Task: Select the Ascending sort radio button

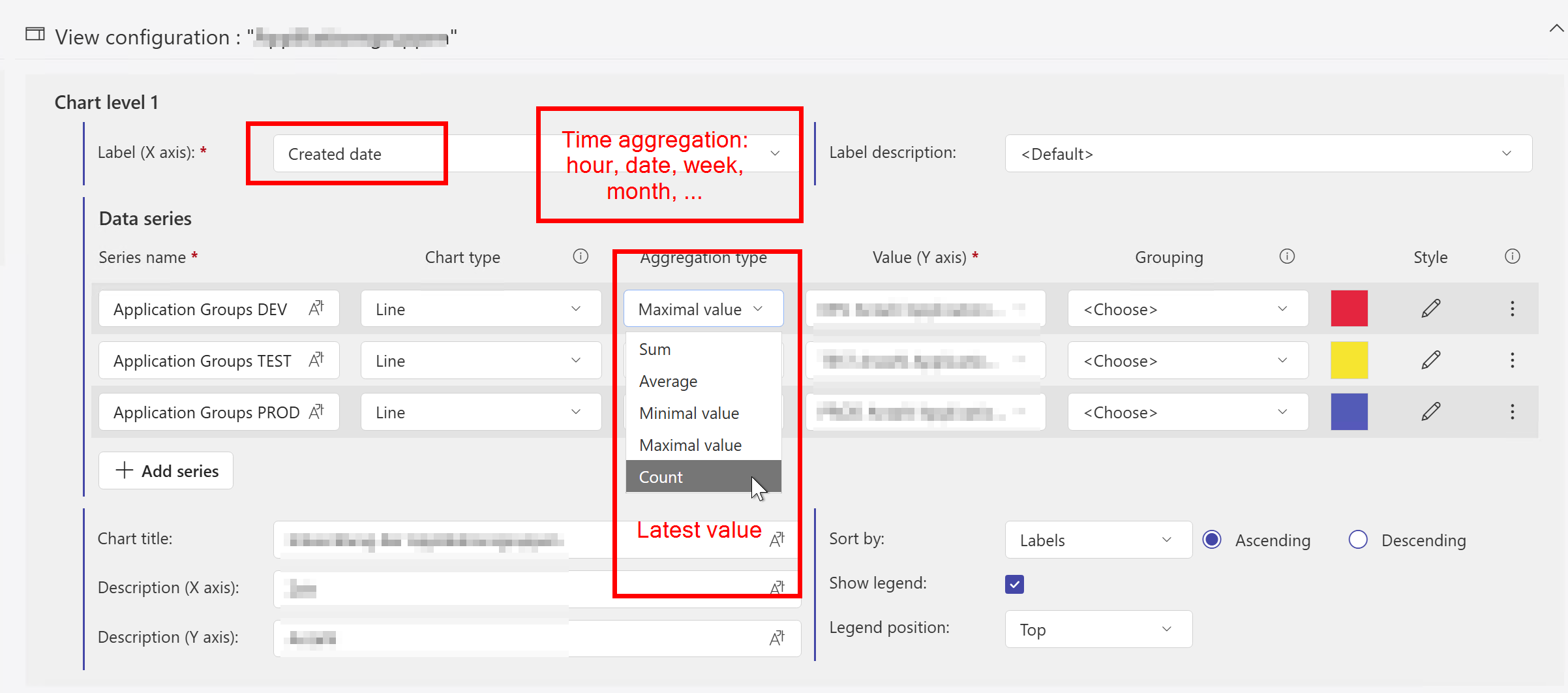Action: click(1212, 540)
